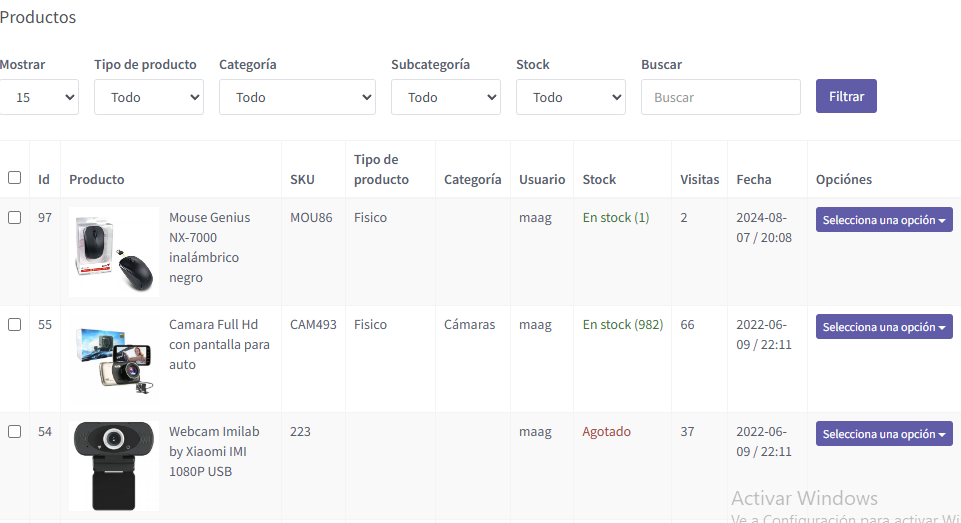Open the Stock filter dropdown
The height and width of the screenshot is (523, 961).
(570, 97)
